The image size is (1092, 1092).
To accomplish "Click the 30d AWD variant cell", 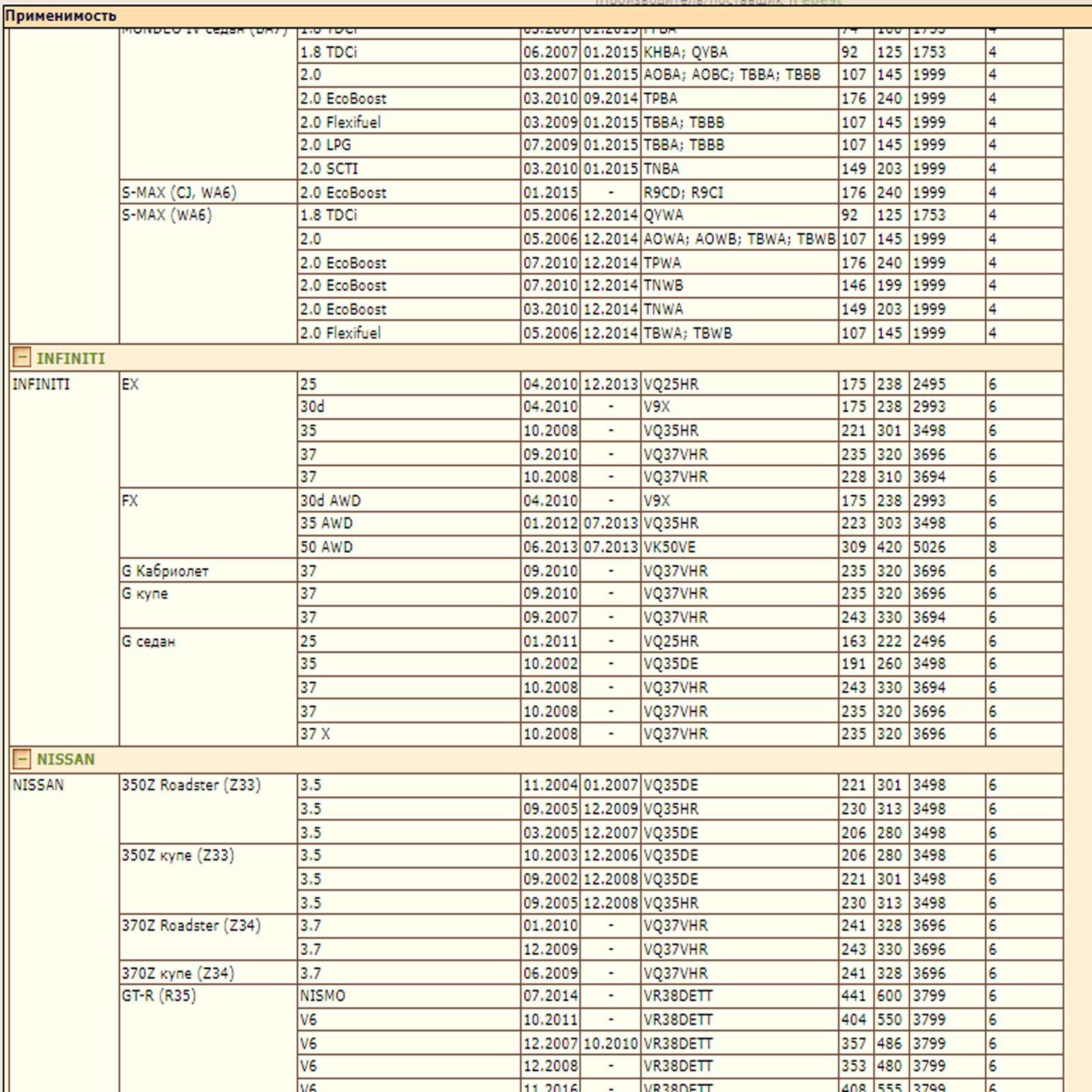I will pyautogui.click(x=409, y=500).
